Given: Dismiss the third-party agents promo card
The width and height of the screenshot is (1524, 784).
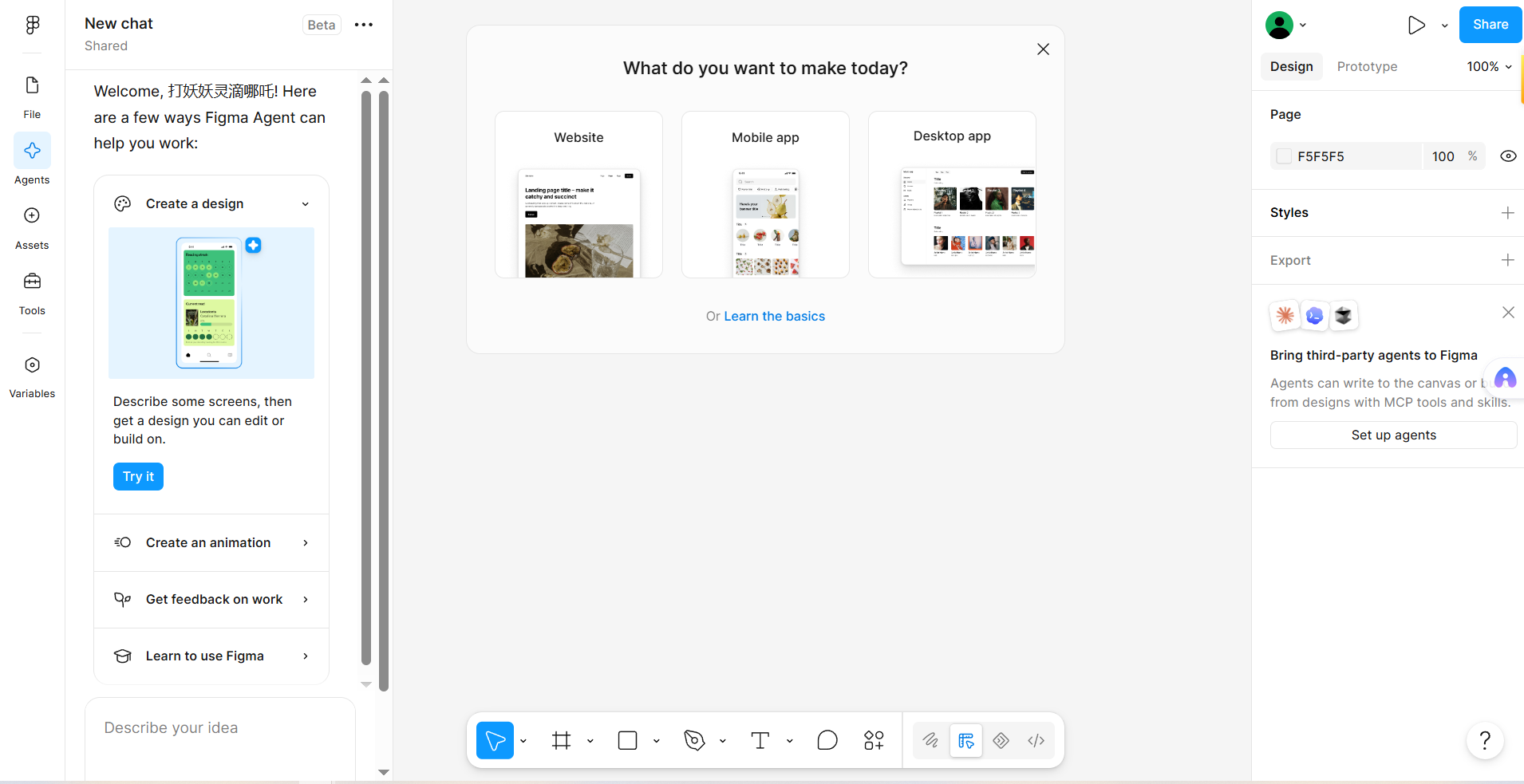Looking at the screenshot, I should coord(1508,313).
